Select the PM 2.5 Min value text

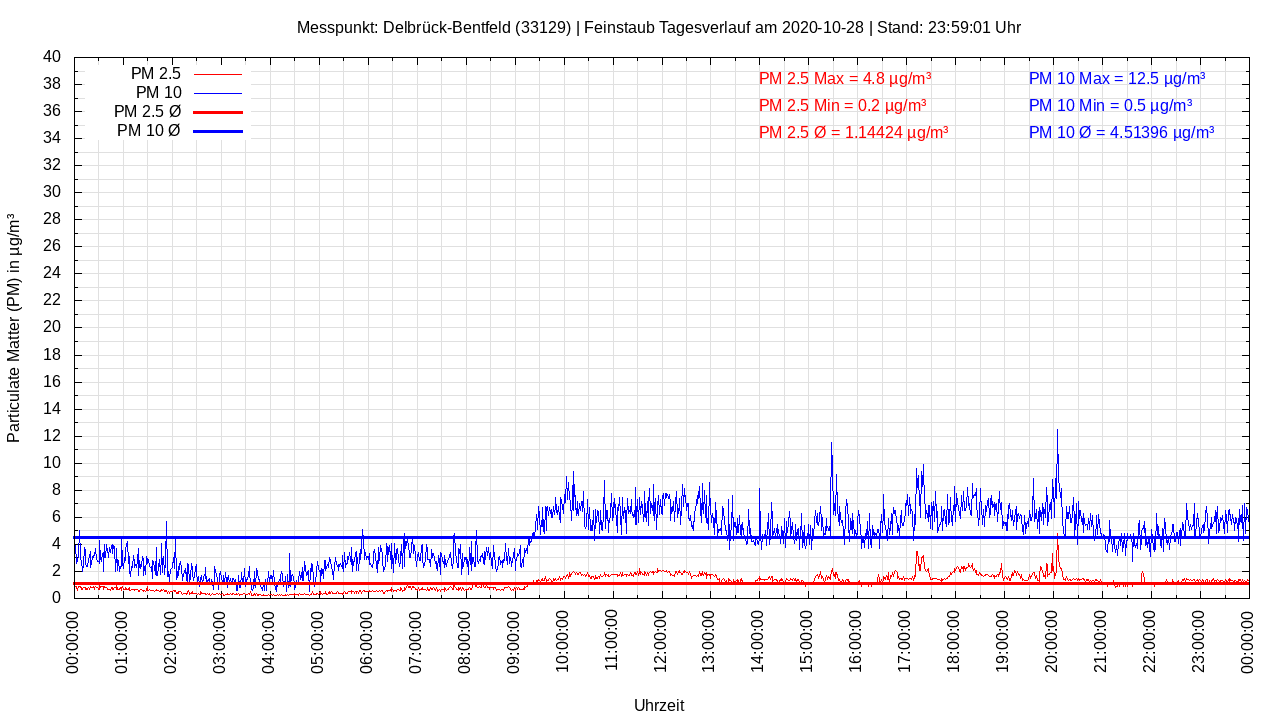tap(842, 105)
